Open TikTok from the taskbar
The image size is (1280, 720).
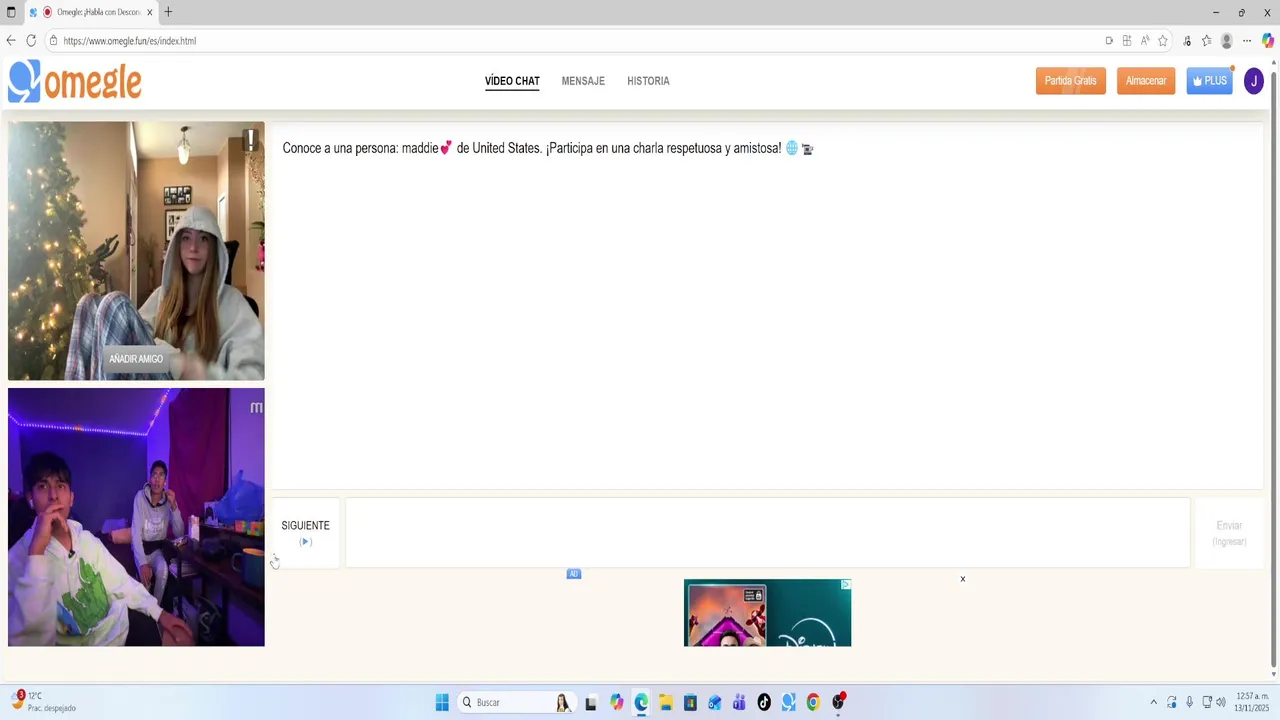pyautogui.click(x=764, y=702)
